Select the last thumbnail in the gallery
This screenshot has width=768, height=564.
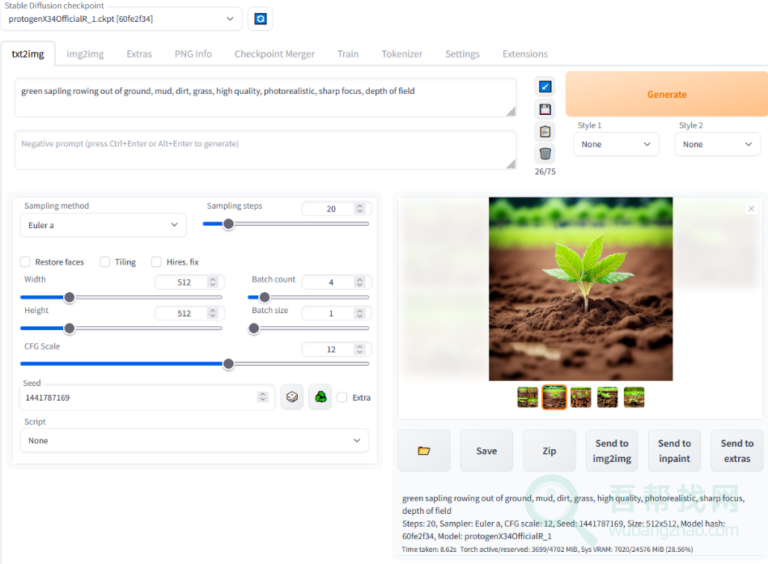click(634, 397)
